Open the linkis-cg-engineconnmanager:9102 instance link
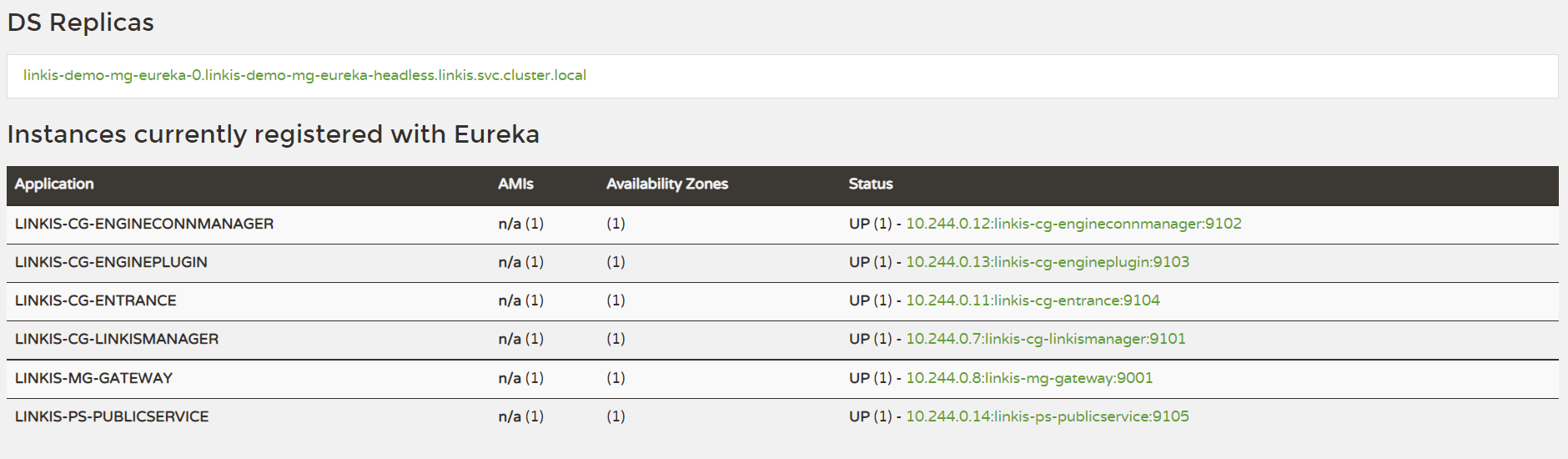1568x459 pixels. tap(1073, 224)
